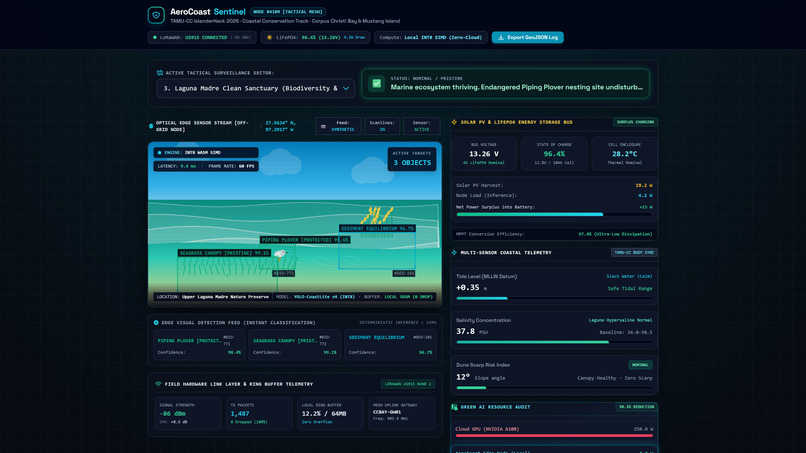Click the Seagrass Canopy detection card
This screenshot has width=806, height=453.
295,345
